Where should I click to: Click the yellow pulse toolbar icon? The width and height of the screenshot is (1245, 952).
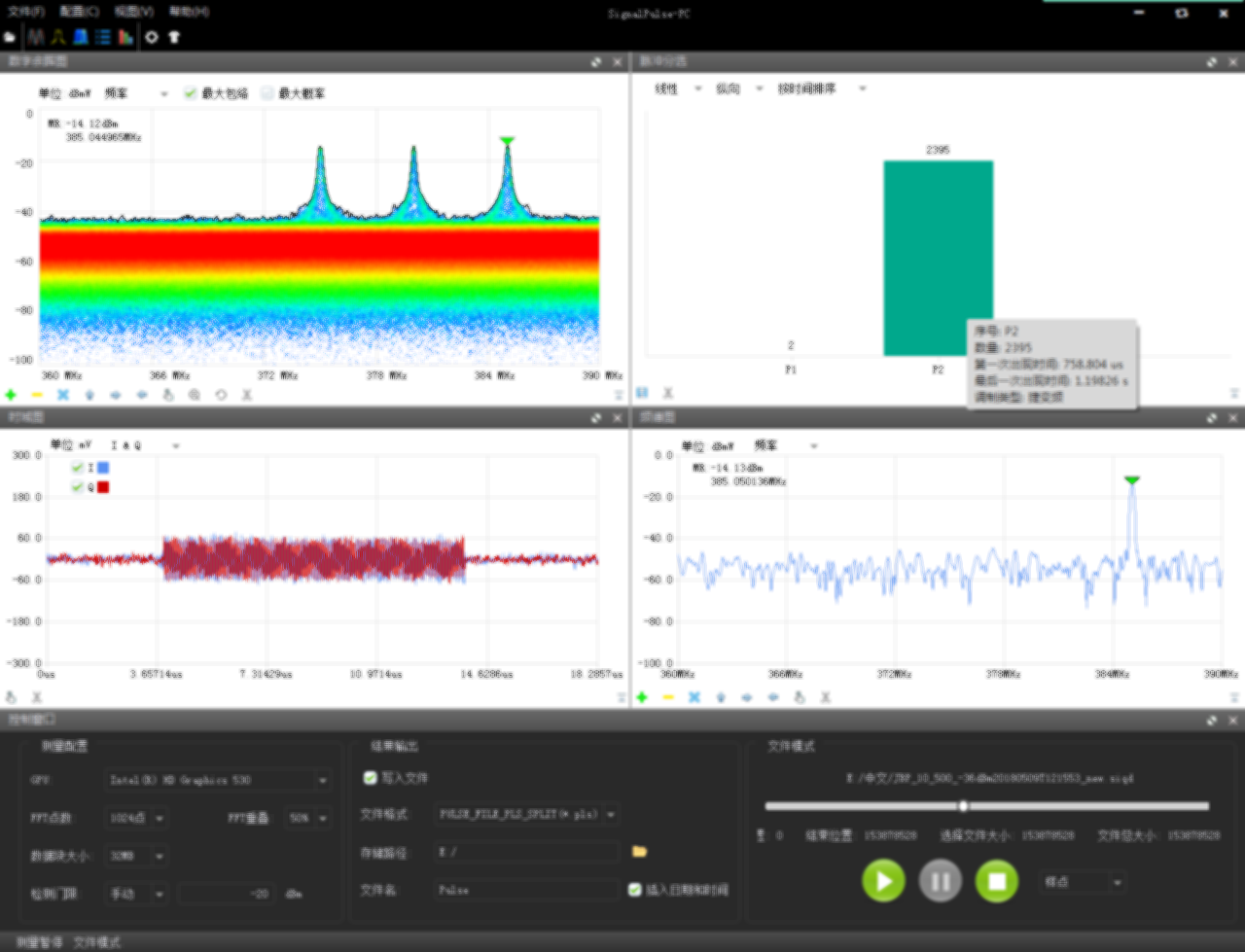(58, 37)
